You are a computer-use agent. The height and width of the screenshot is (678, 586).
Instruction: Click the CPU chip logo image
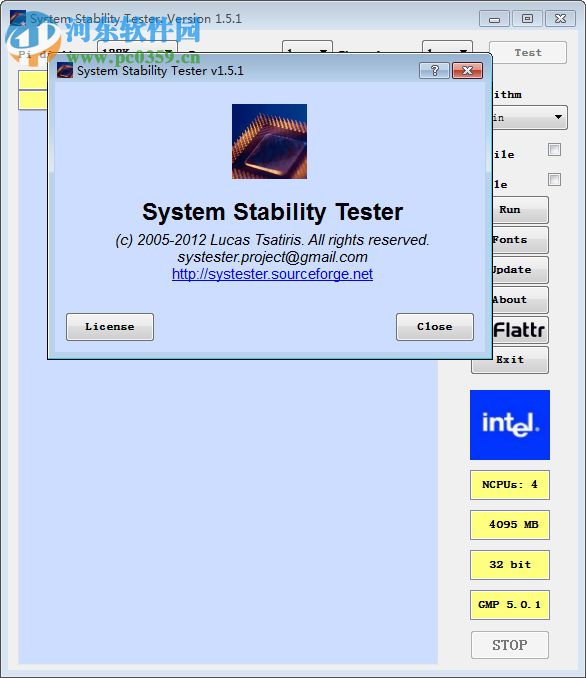point(269,141)
